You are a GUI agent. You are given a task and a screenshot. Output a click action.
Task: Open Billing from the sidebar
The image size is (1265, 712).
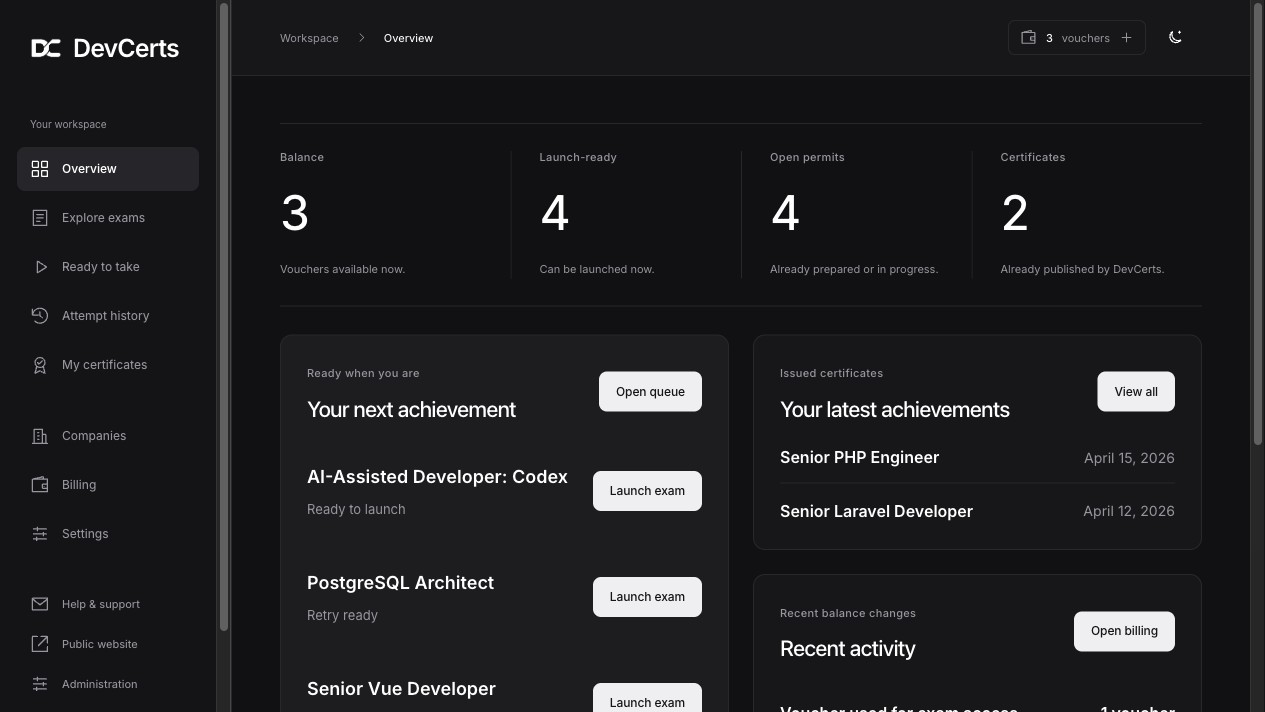(x=108, y=485)
